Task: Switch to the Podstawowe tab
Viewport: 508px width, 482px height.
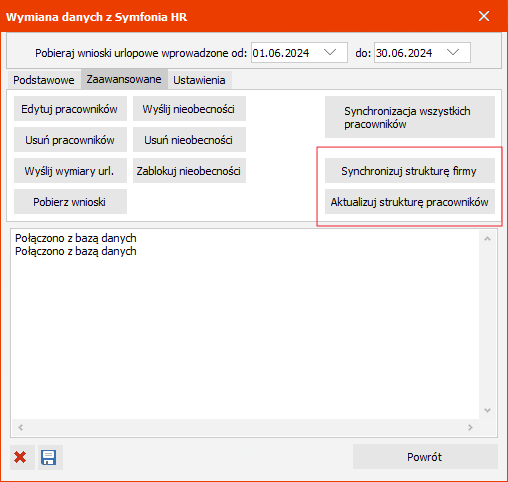Action: (x=44, y=80)
